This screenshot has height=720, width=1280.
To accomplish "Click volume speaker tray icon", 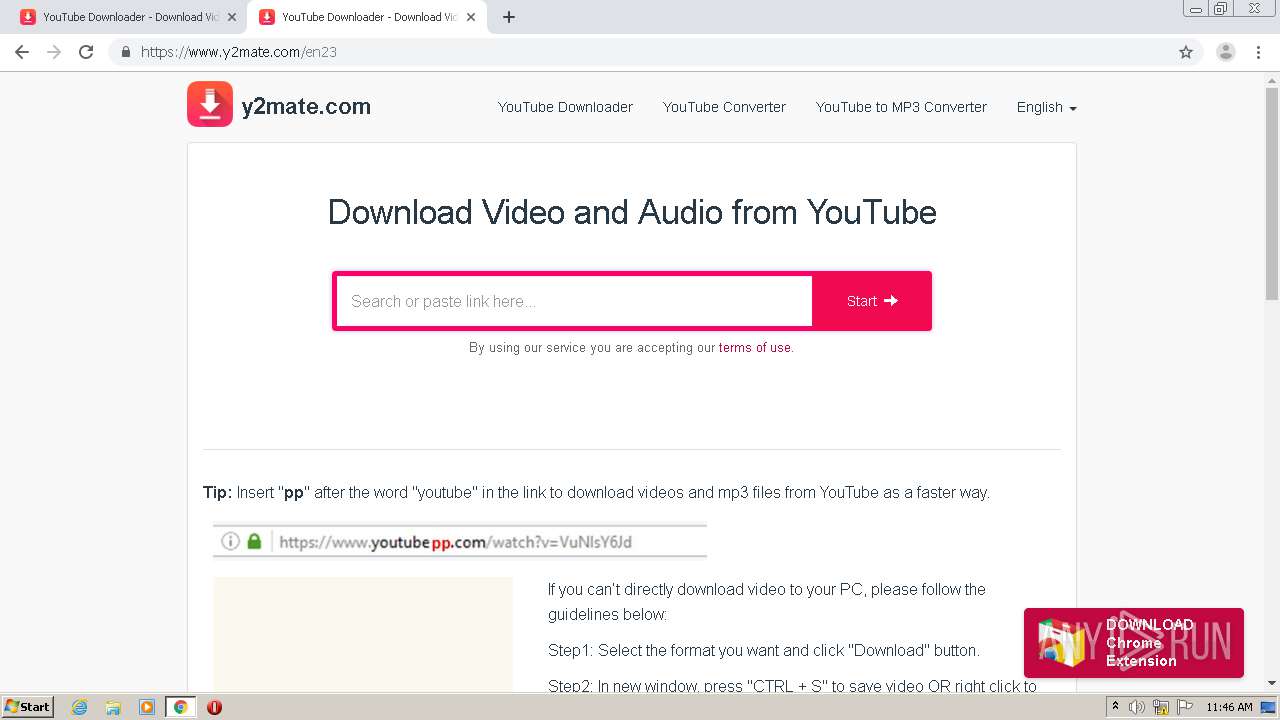I will tap(1137, 707).
